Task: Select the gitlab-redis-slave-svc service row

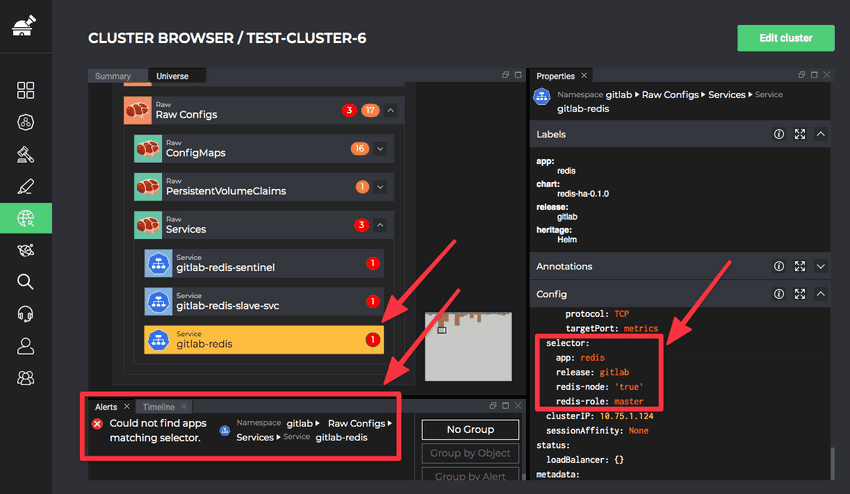Action: 264,301
